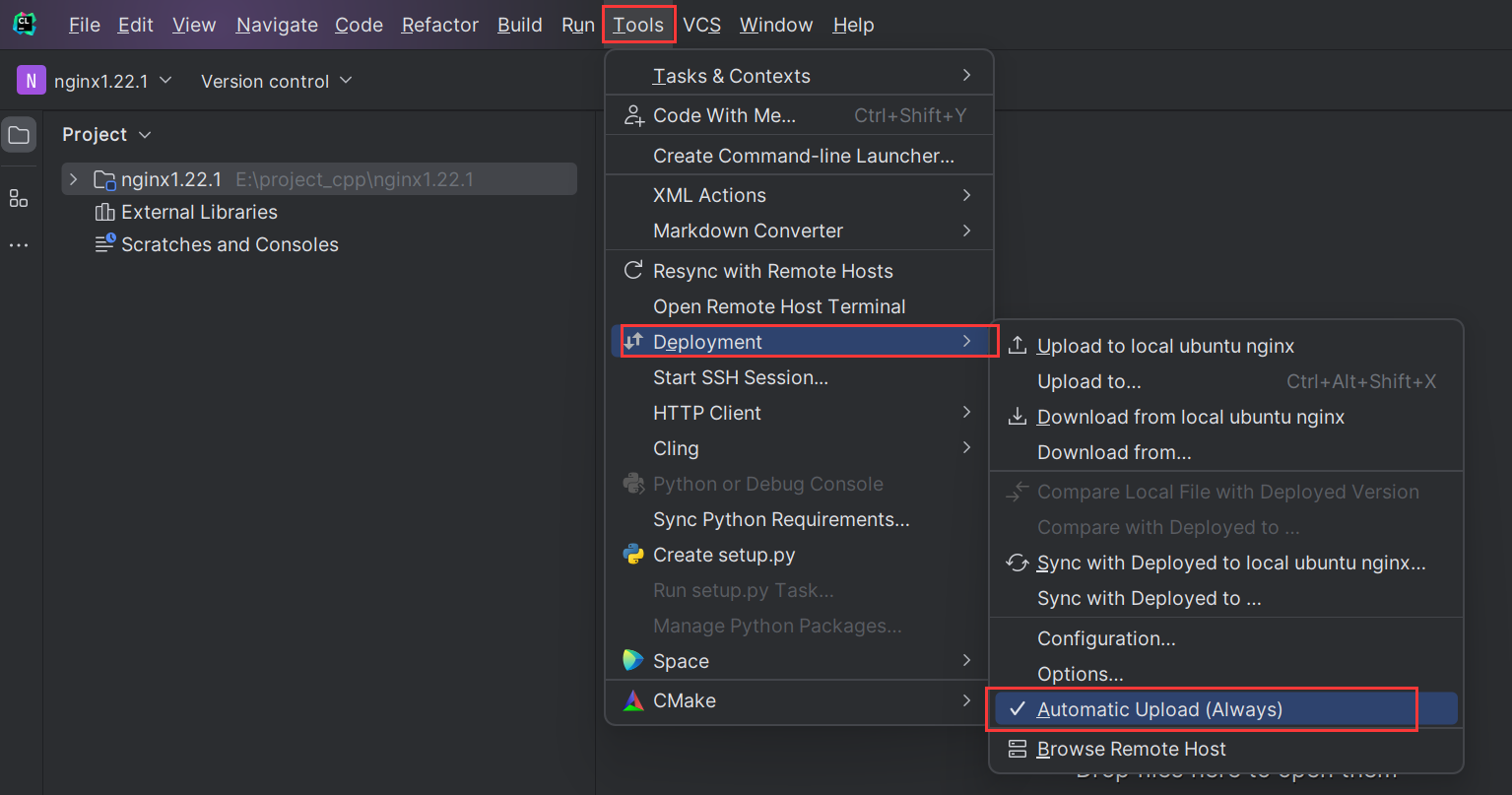Click the Space logo icon
1512x795 pixels.
click(x=633, y=661)
